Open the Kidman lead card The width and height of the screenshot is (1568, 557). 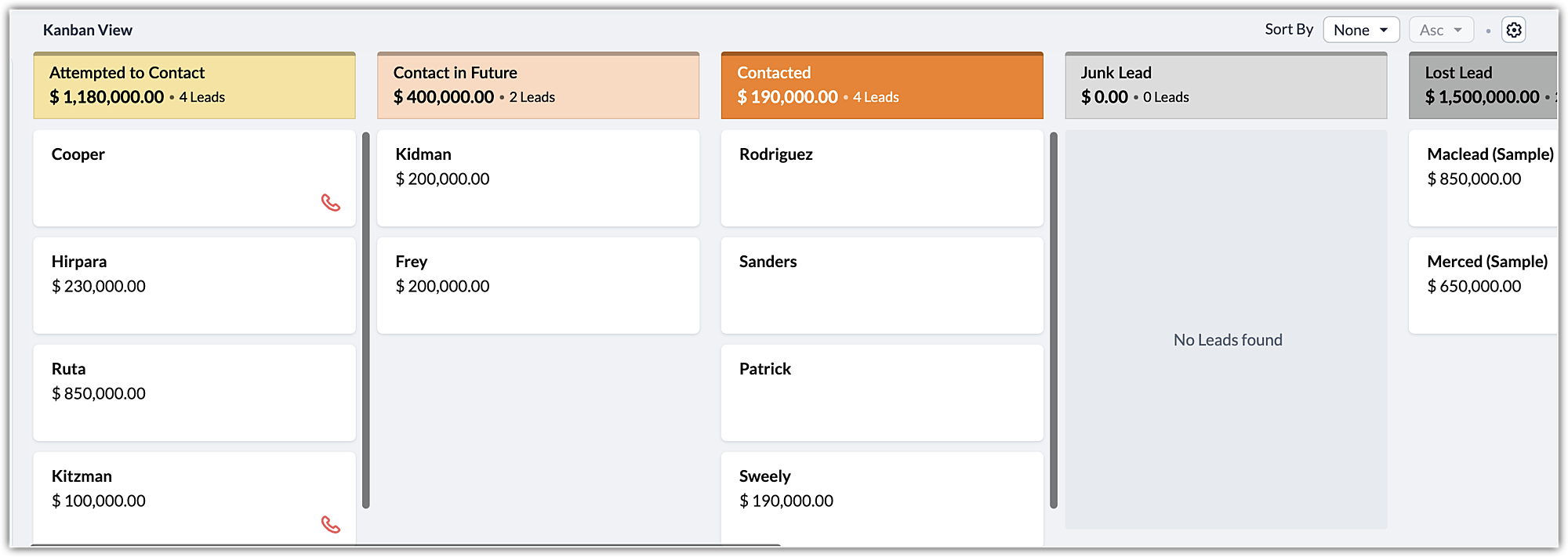(538, 178)
